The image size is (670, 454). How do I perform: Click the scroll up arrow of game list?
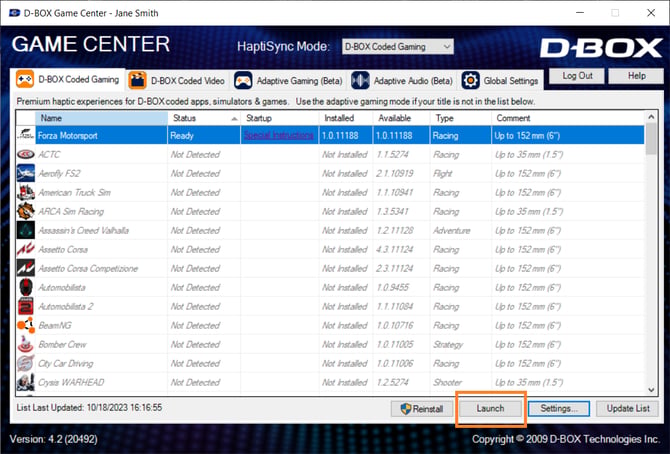[x=651, y=117]
